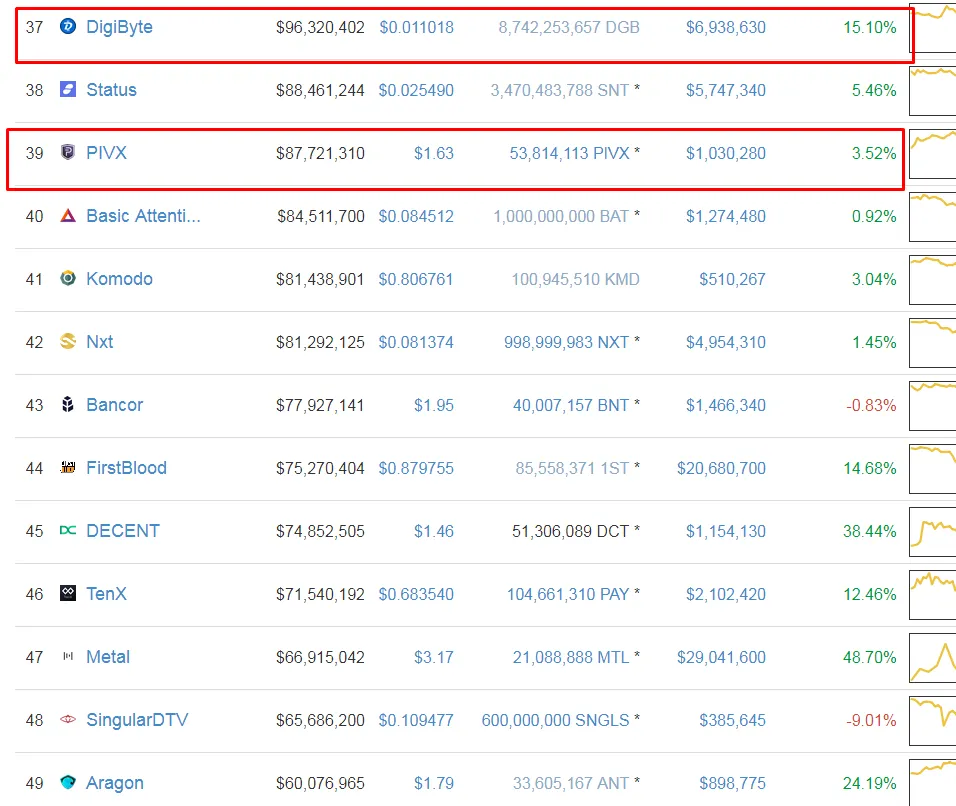The image size is (956, 806).
Task: Open the Metal coin page link
Action: tap(108, 657)
